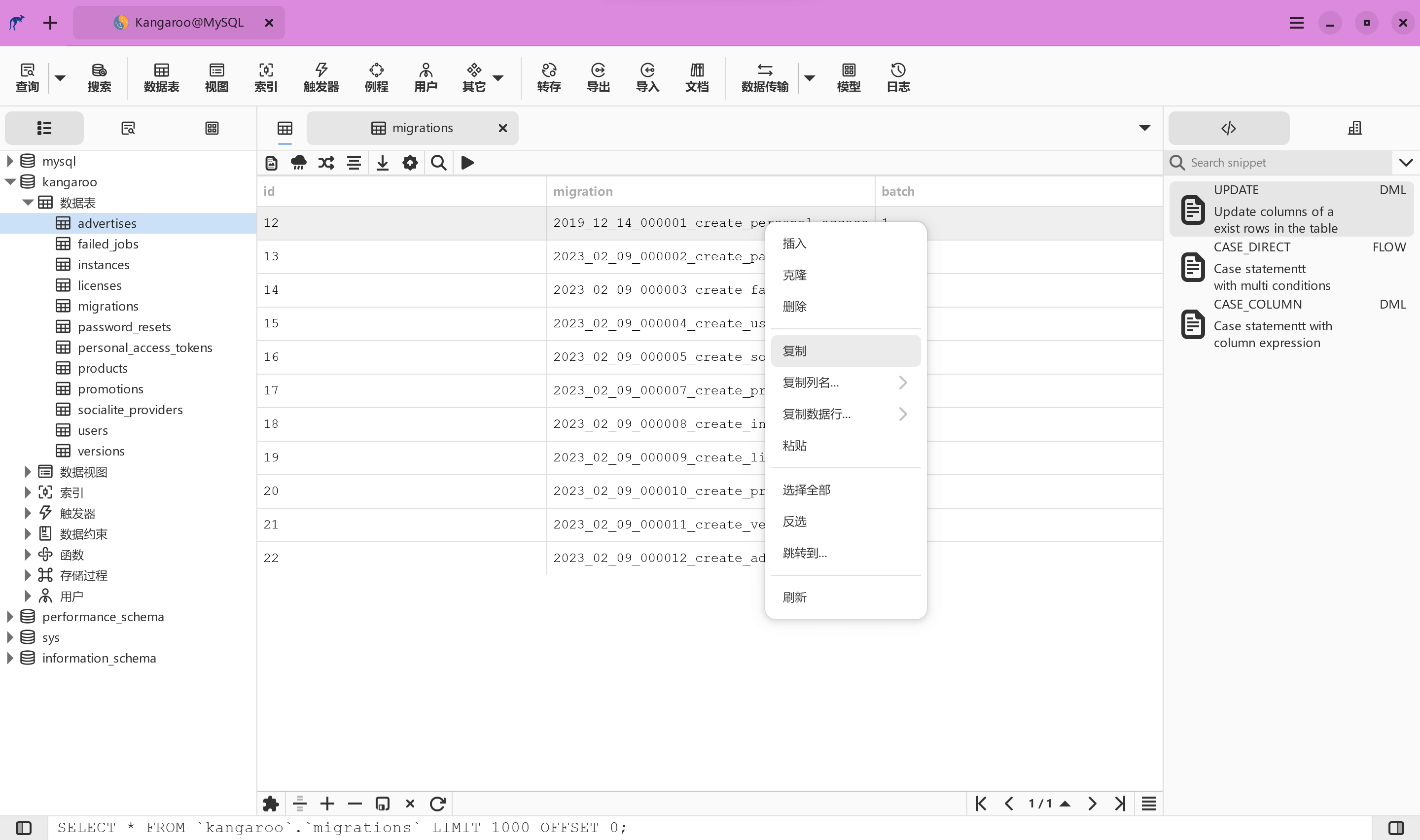
Task: Click the 导出 (Export) tool icon
Action: tap(597, 76)
